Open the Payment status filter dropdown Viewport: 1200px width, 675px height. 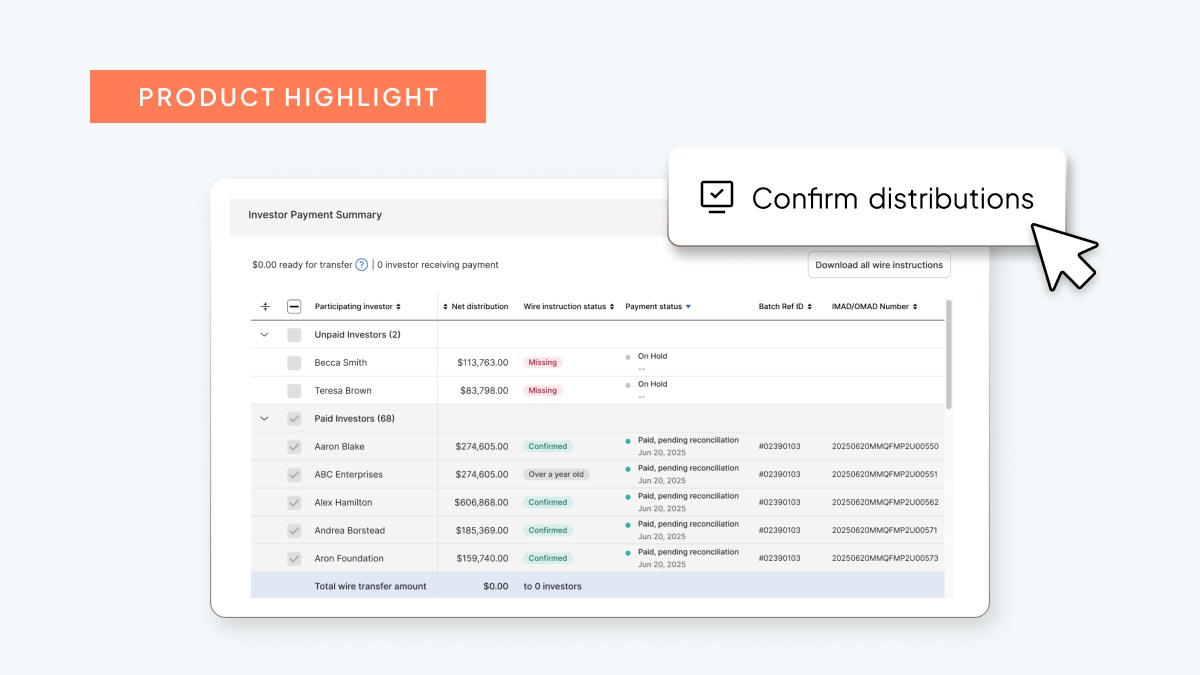688,306
